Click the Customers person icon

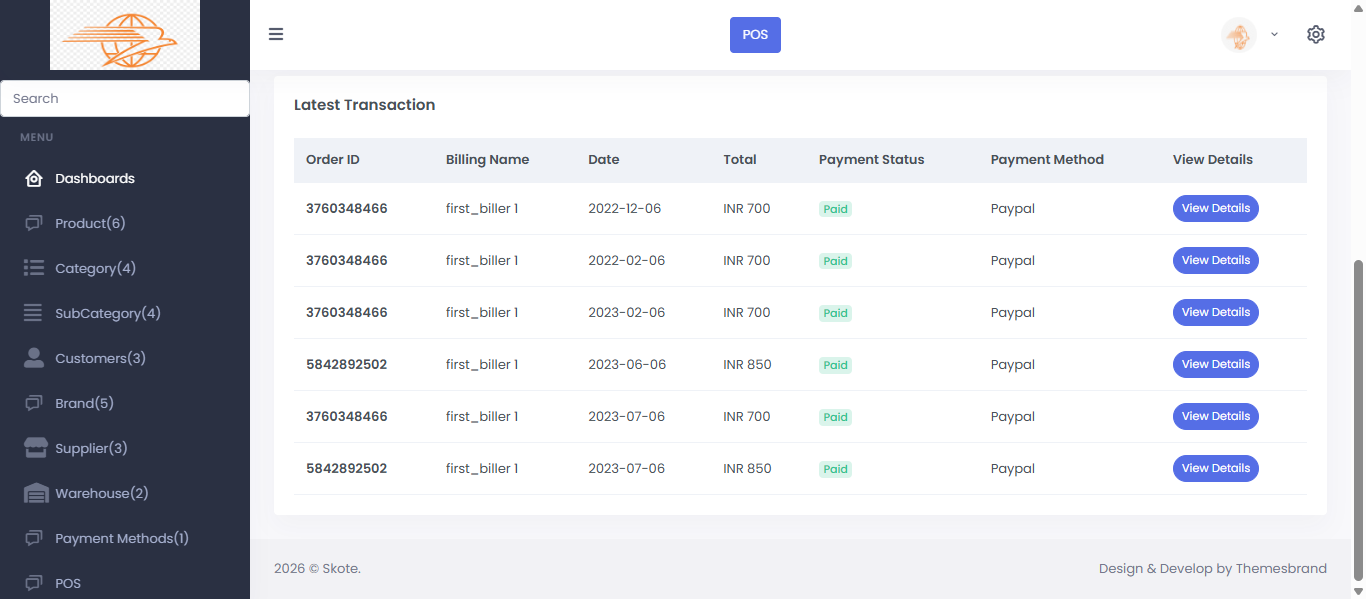coord(34,358)
